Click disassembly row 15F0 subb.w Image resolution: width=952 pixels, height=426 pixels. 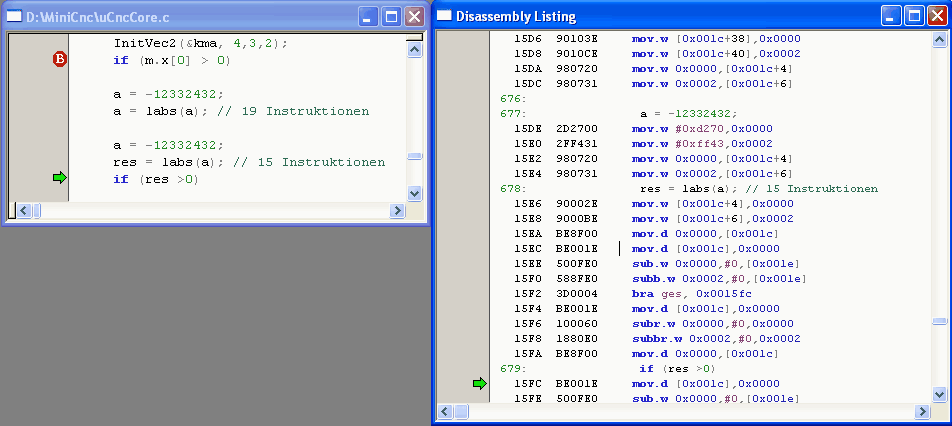(x=660, y=279)
